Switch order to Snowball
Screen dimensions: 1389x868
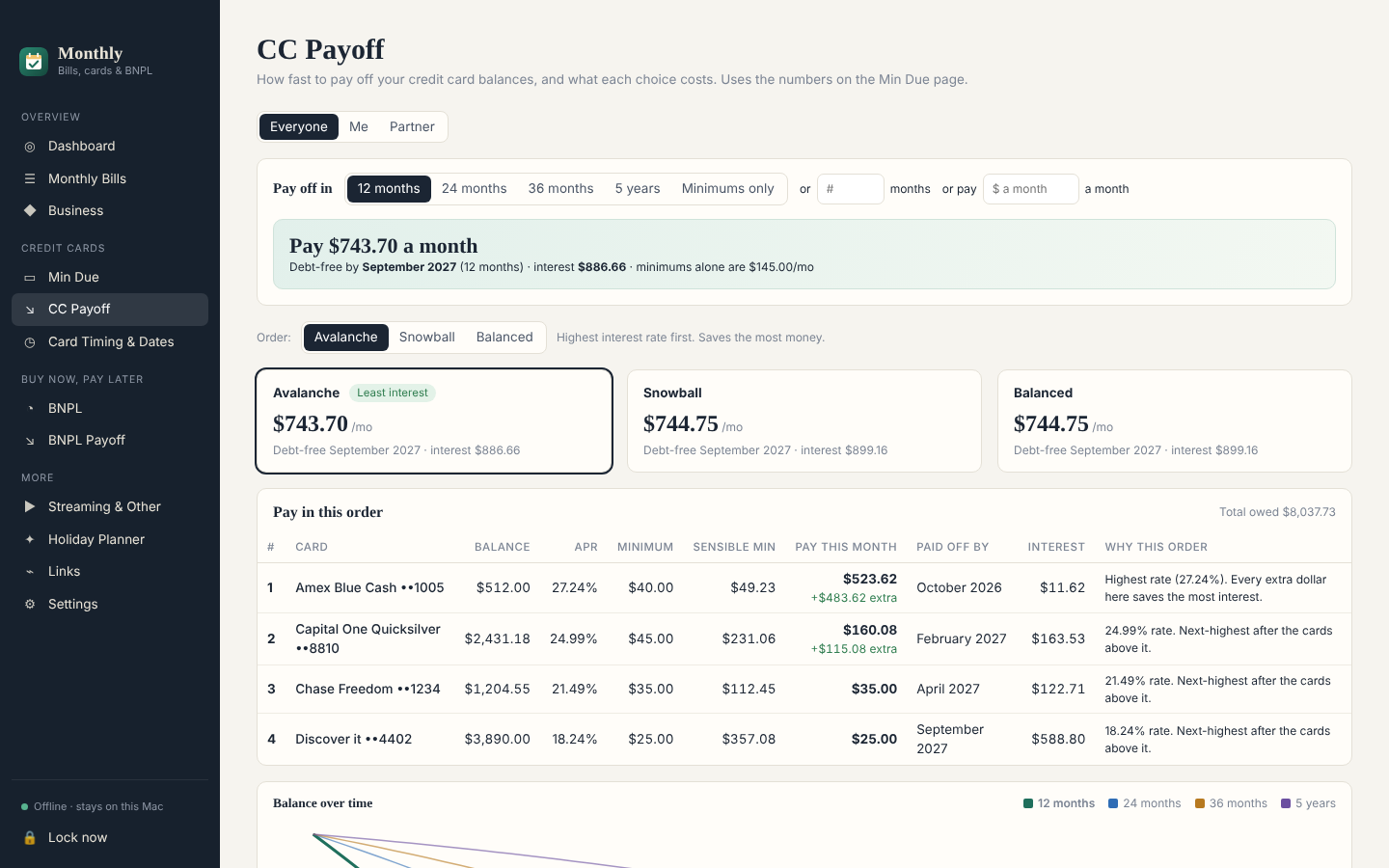[427, 337]
